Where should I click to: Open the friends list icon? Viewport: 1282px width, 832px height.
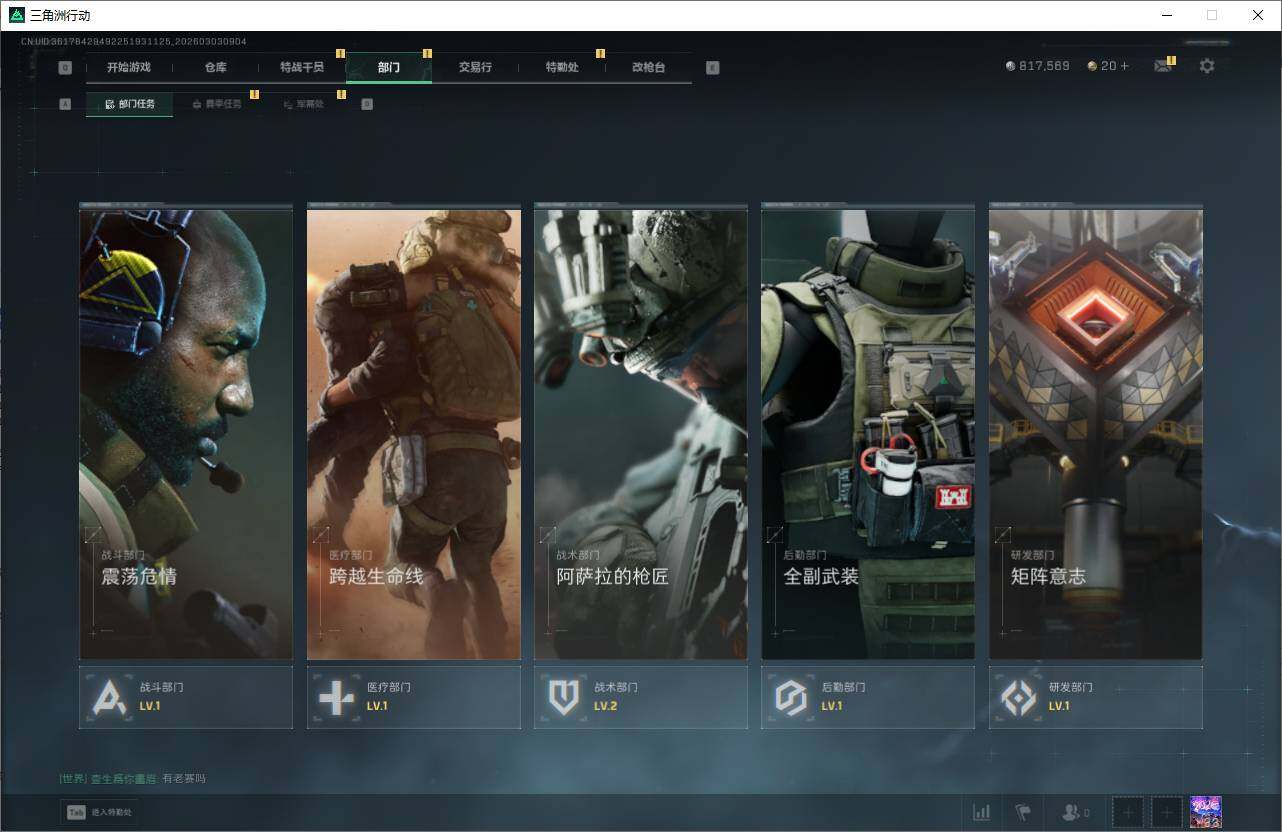(1073, 812)
